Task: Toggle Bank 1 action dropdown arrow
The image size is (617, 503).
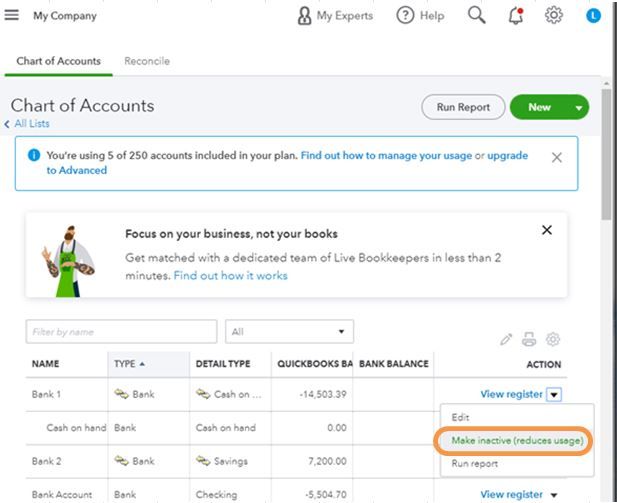Action: (554, 394)
